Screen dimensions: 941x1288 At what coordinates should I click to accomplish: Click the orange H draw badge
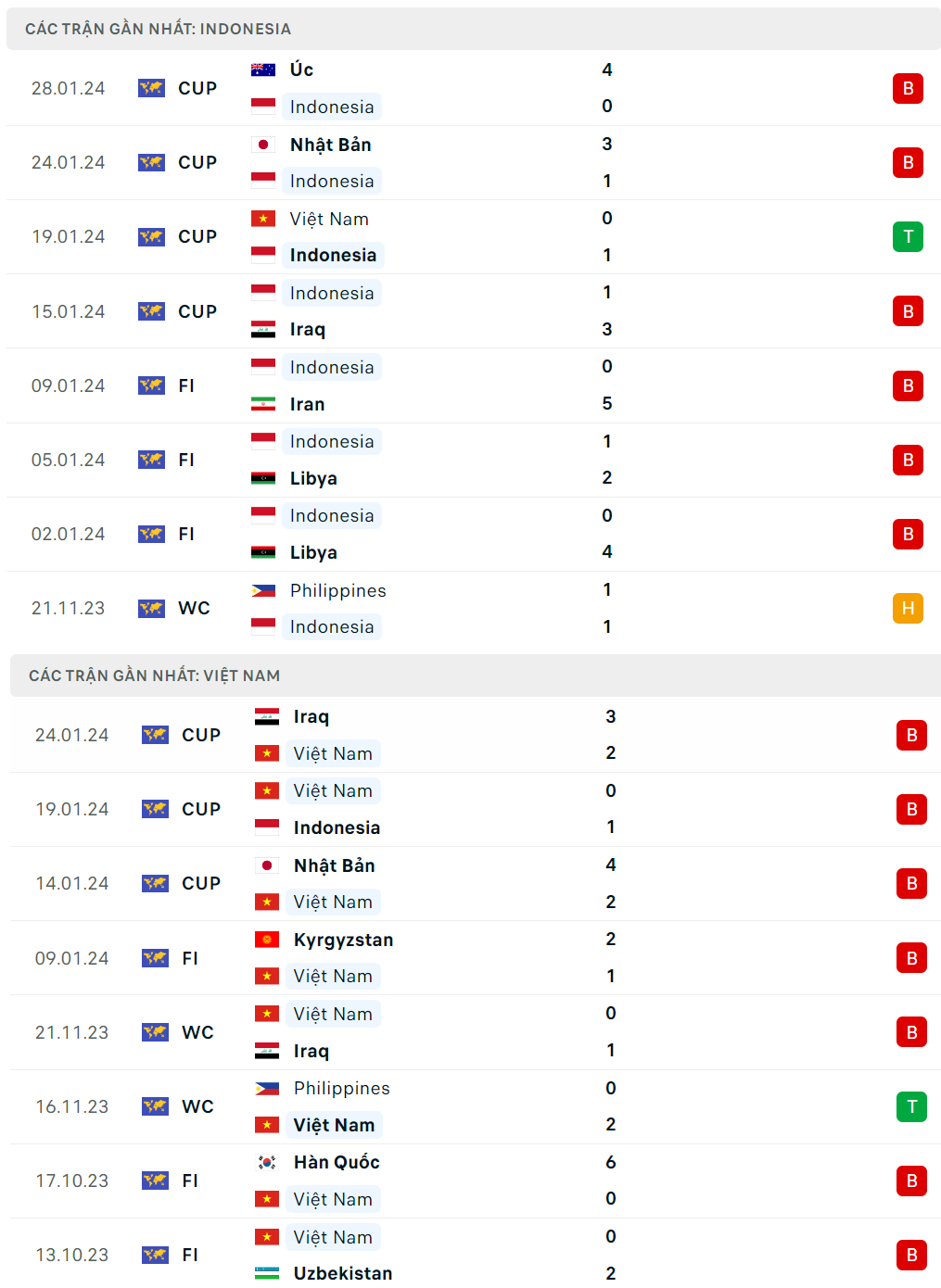(x=908, y=608)
